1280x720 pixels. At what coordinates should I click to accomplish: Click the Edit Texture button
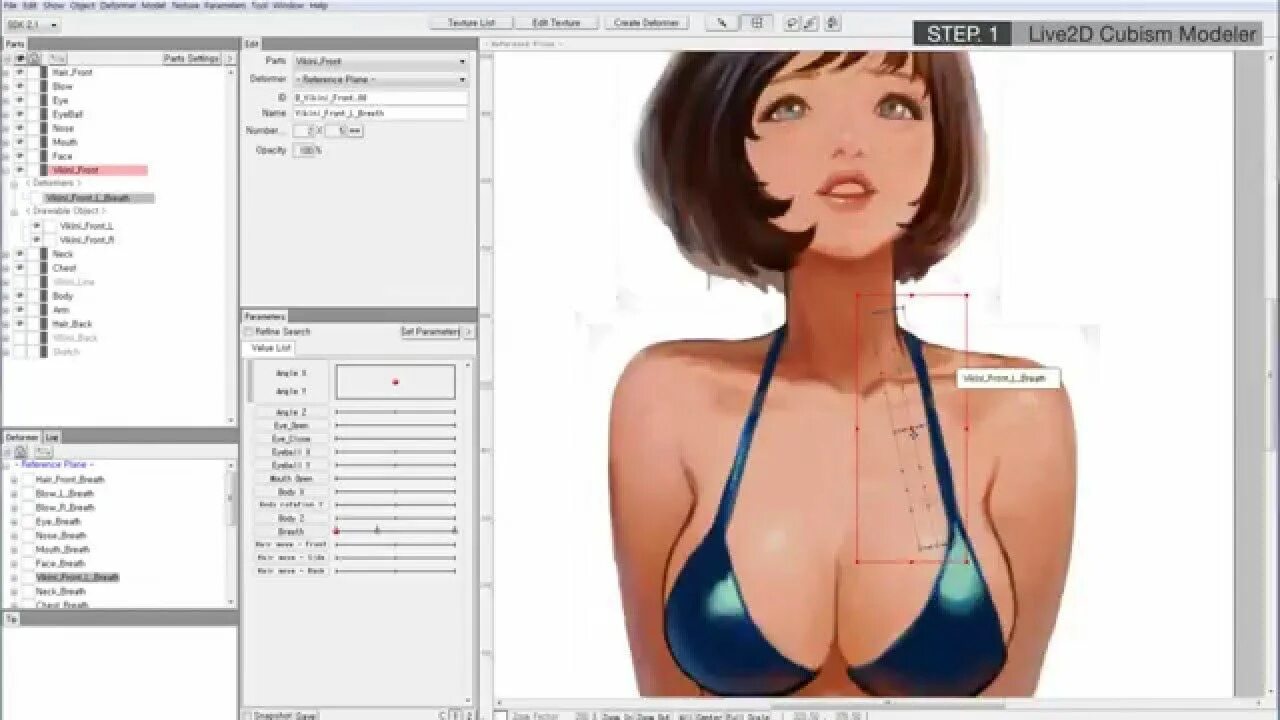coord(557,22)
